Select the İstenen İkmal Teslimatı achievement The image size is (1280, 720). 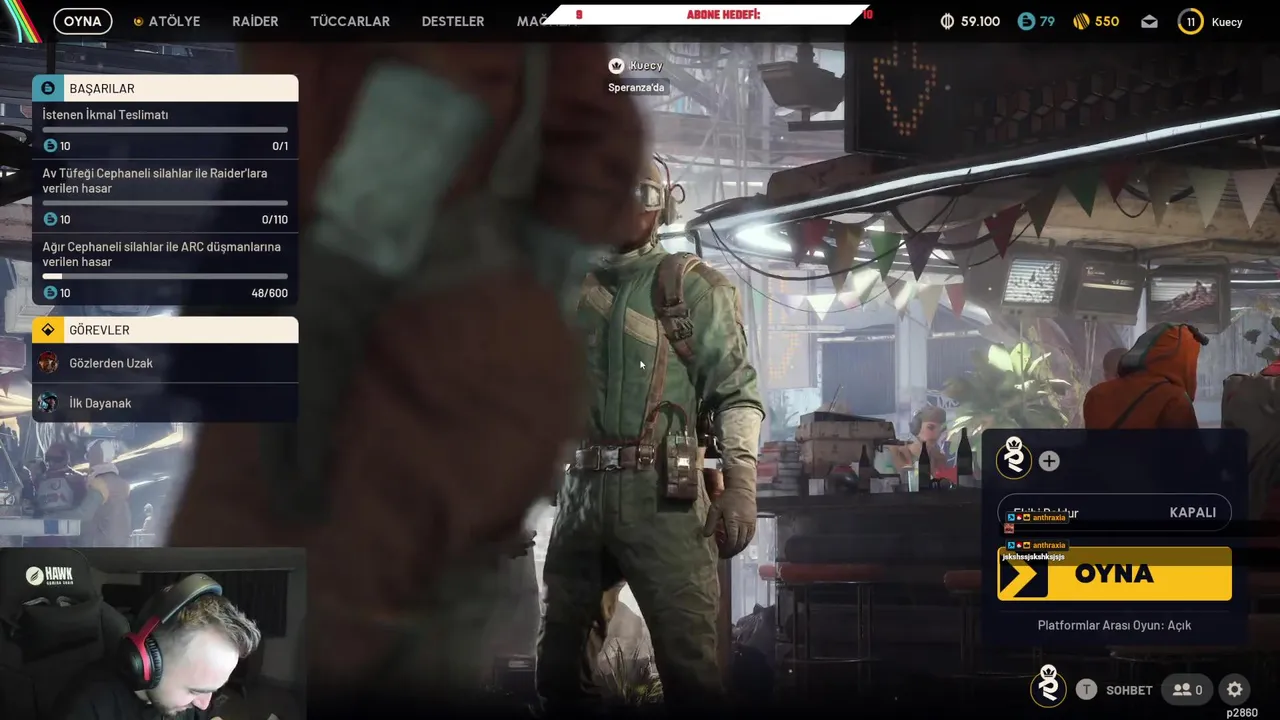tap(165, 130)
